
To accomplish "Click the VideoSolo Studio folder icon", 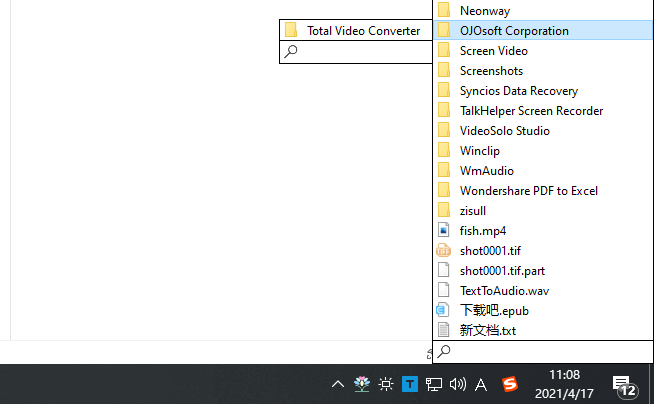I will (x=444, y=130).
